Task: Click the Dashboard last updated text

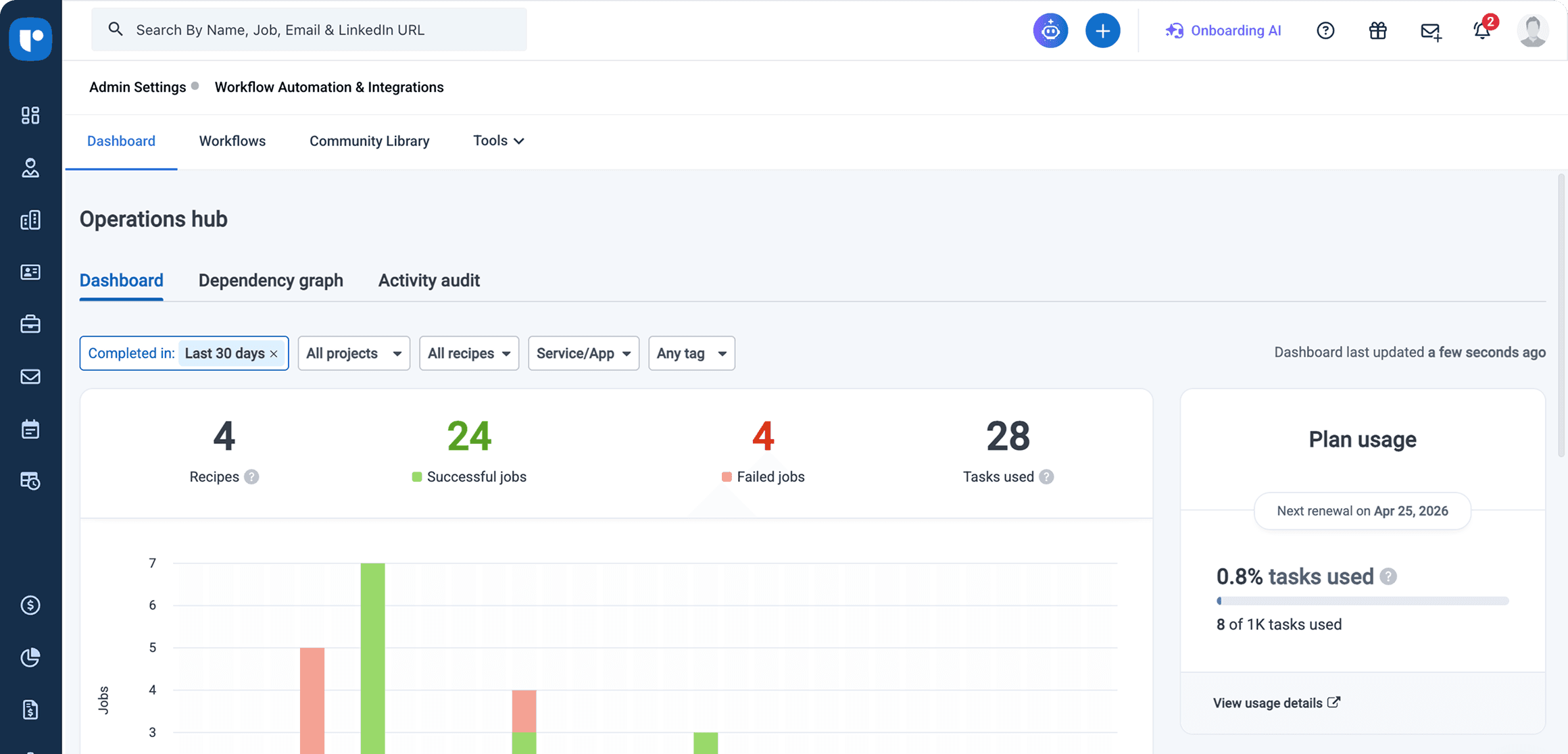Action: [x=1410, y=352]
